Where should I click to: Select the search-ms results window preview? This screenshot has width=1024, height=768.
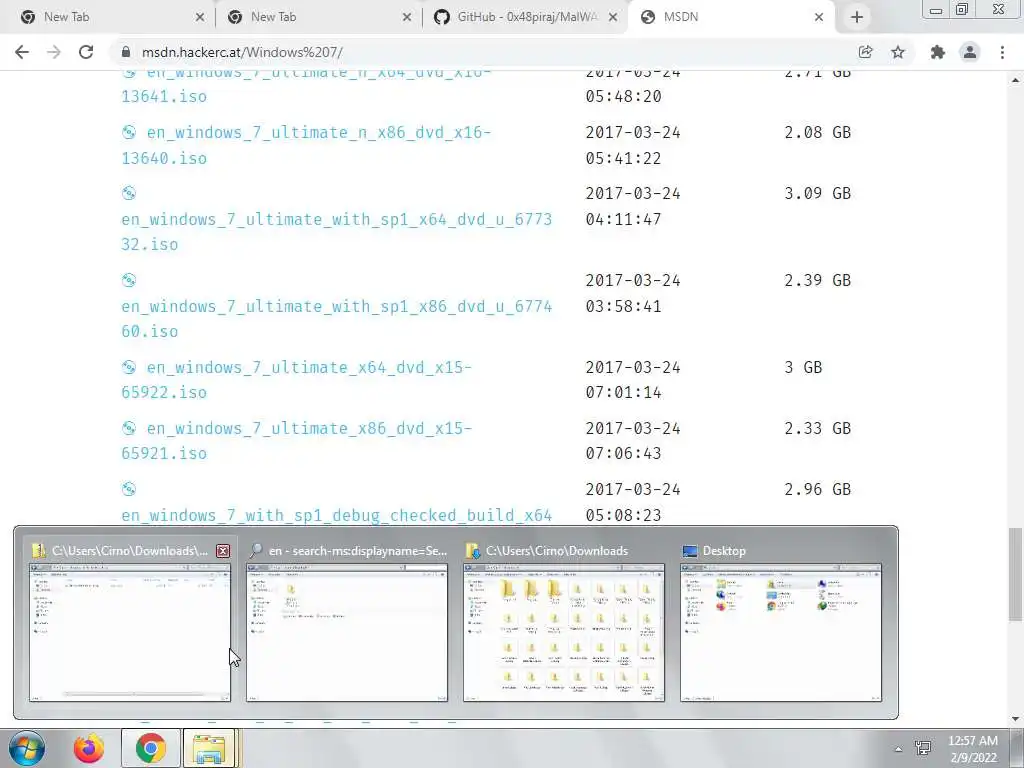click(347, 633)
